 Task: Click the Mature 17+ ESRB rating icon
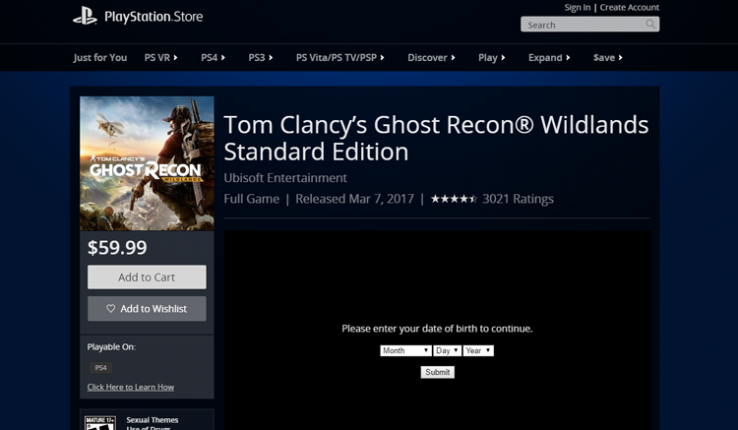100,423
